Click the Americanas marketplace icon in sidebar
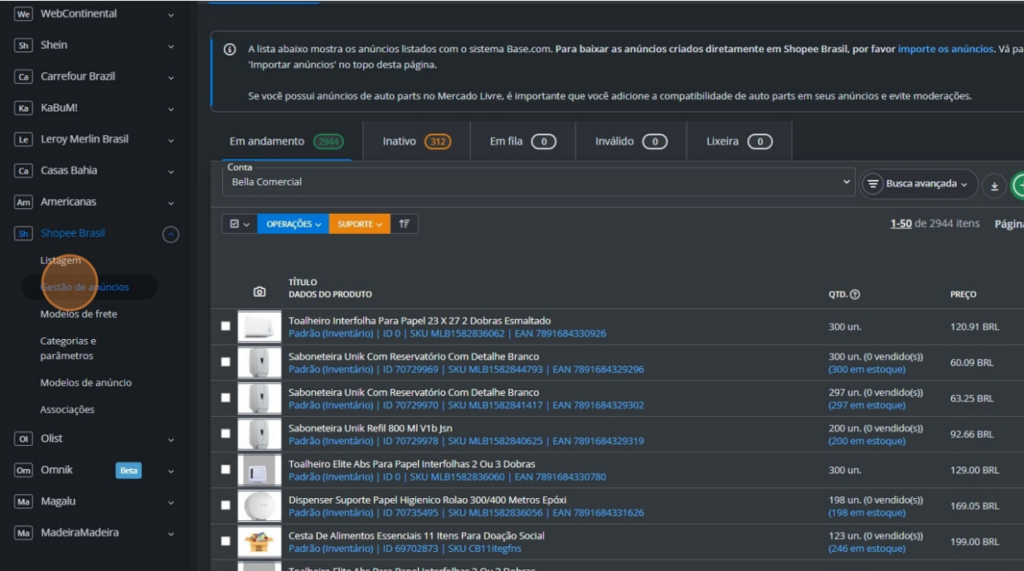This screenshot has width=1024, height=571. click(23, 202)
